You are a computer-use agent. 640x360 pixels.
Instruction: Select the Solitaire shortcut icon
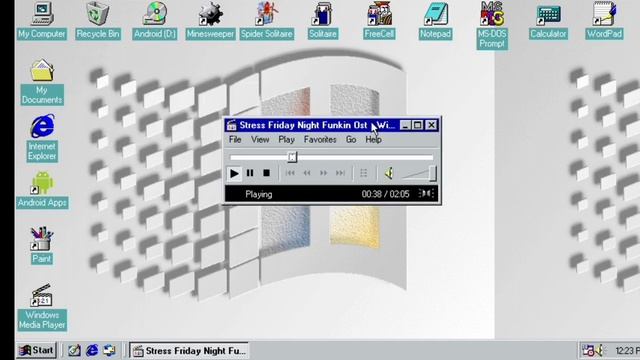322,20
